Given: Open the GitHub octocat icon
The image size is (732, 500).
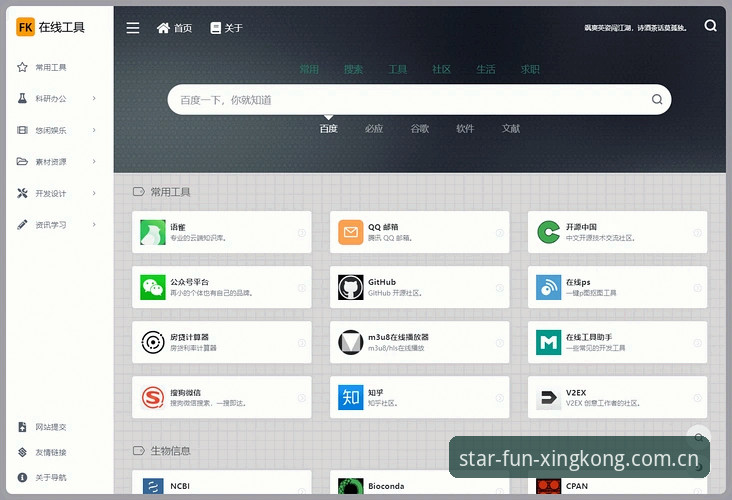Looking at the screenshot, I should (x=351, y=288).
